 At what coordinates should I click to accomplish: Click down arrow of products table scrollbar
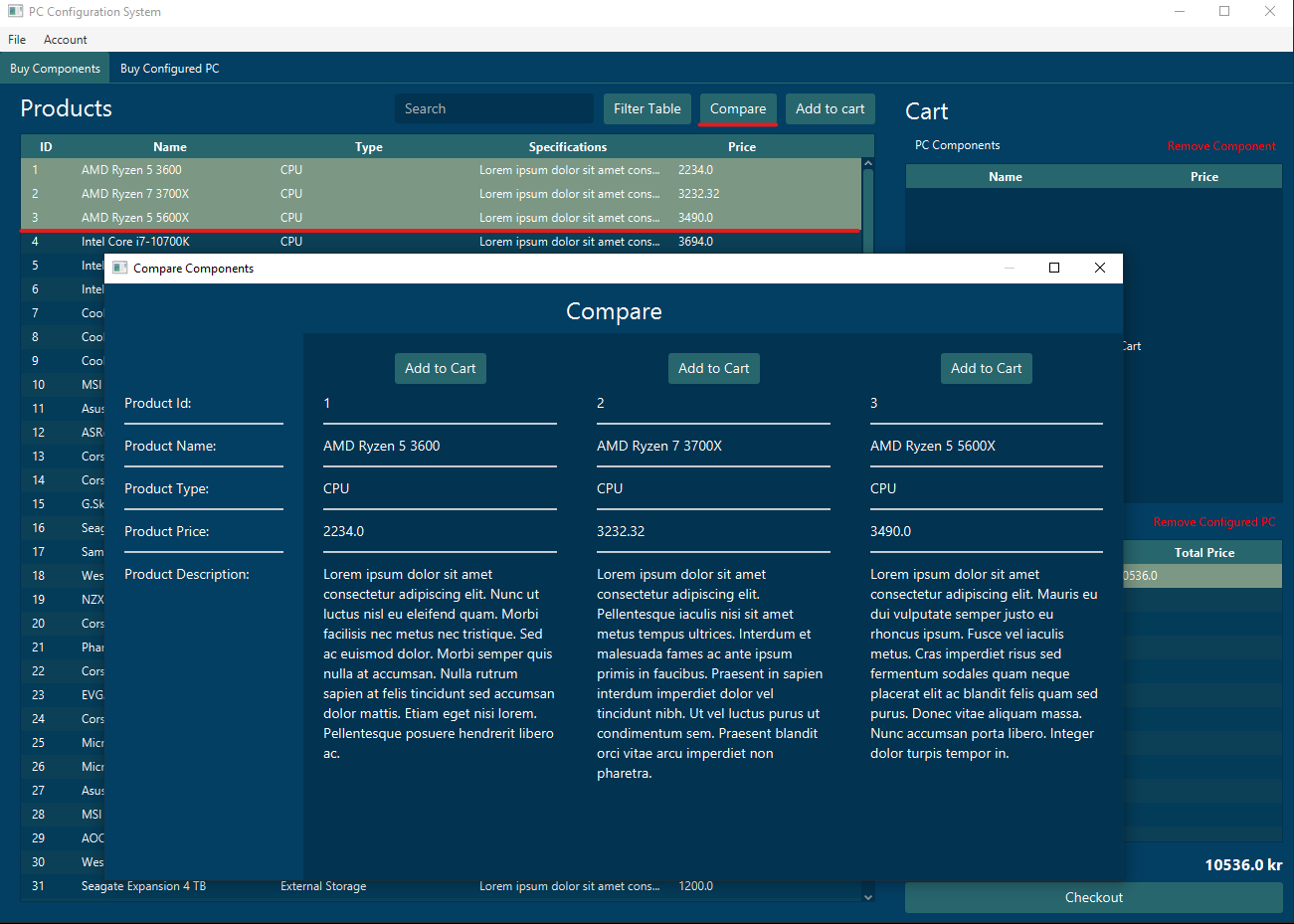point(867,897)
